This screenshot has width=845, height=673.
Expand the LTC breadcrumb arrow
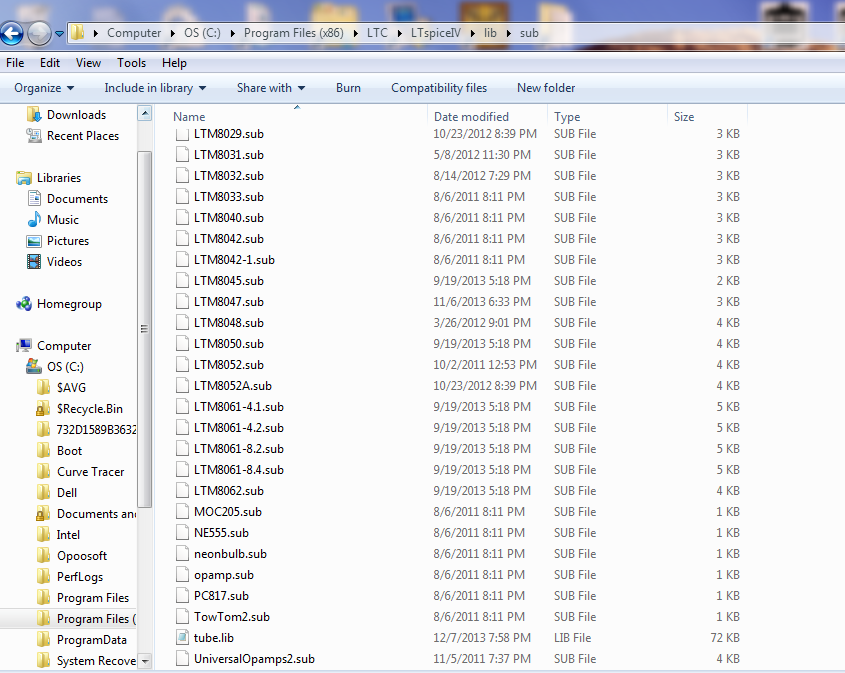pos(400,33)
